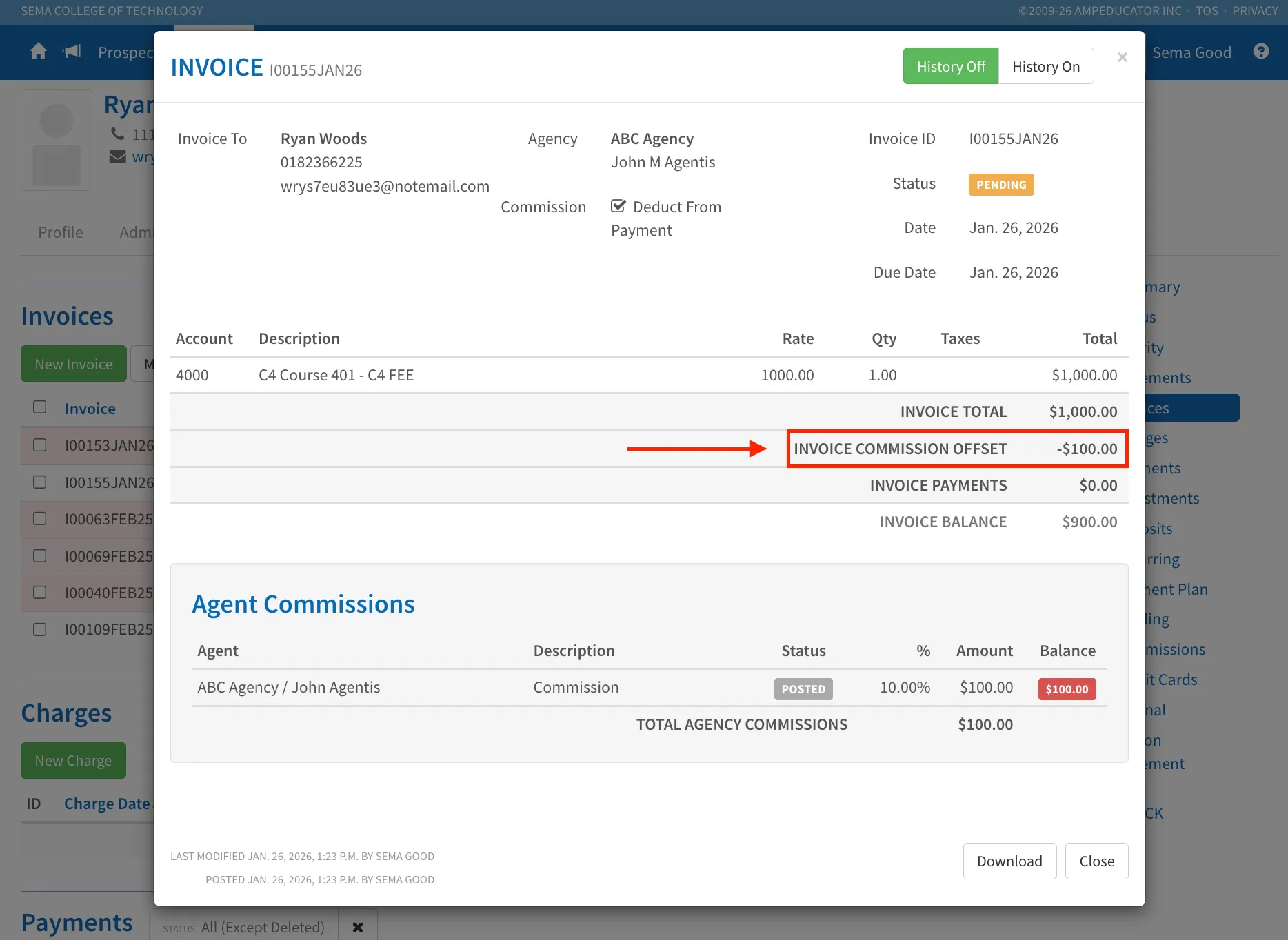Open the Sema Good user menu
This screenshot has width=1288, height=940.
(x=1191, y=52)
